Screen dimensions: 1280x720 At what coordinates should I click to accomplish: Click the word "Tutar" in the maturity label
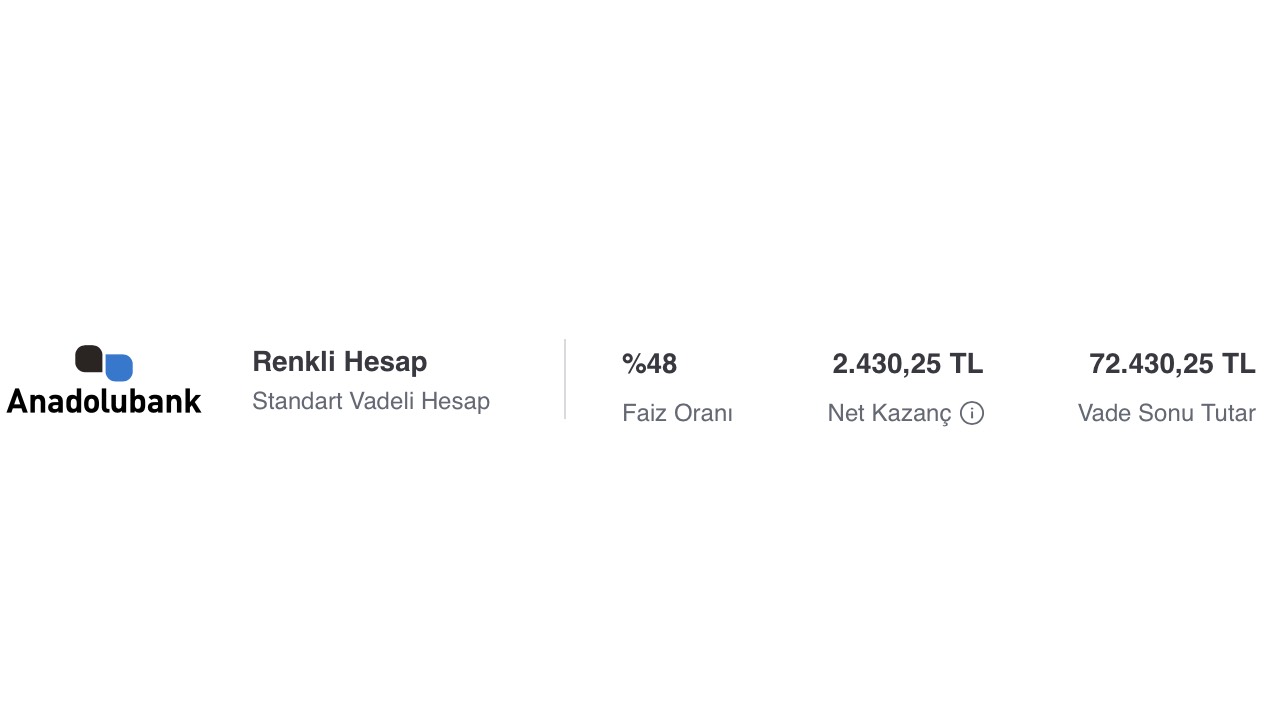click(1227, 413)
